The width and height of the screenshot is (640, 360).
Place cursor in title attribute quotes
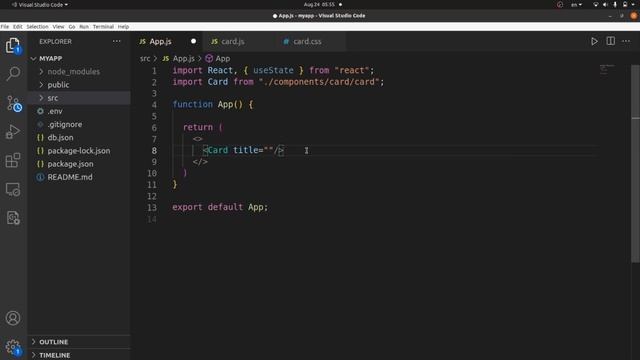[x=269, y=150]
